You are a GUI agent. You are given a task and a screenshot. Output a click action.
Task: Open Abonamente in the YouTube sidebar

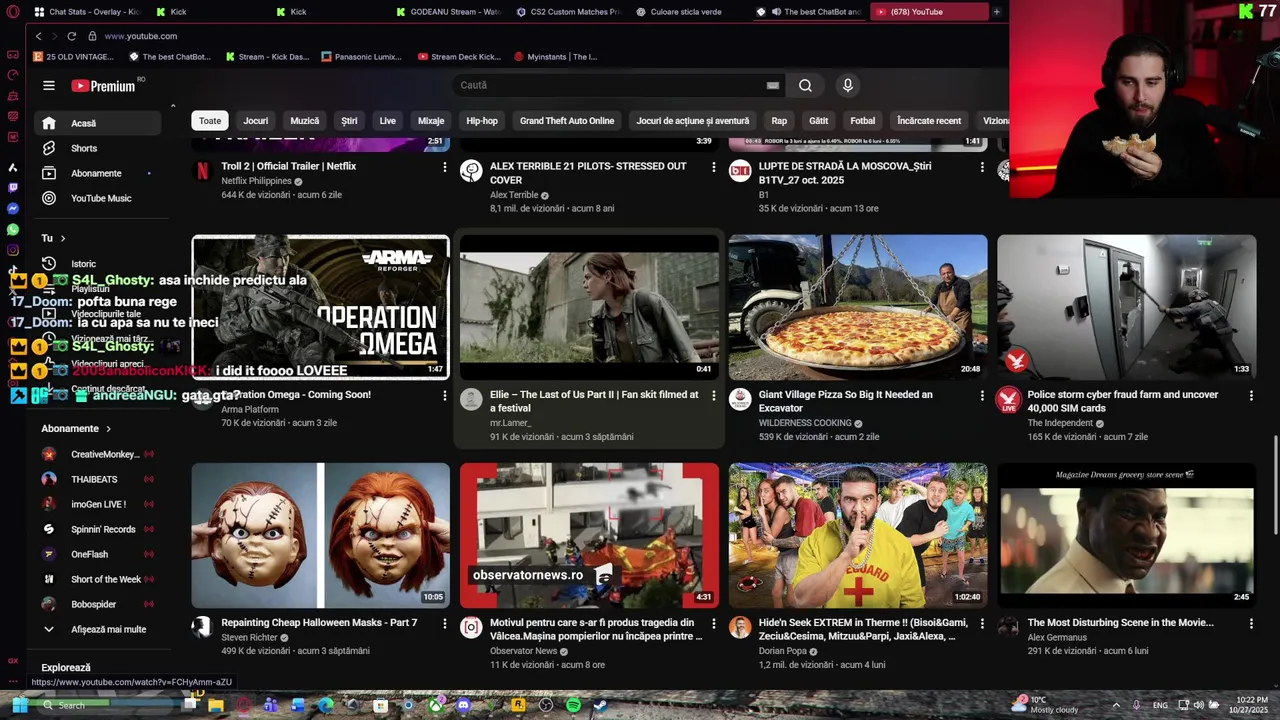coord(97,173)
